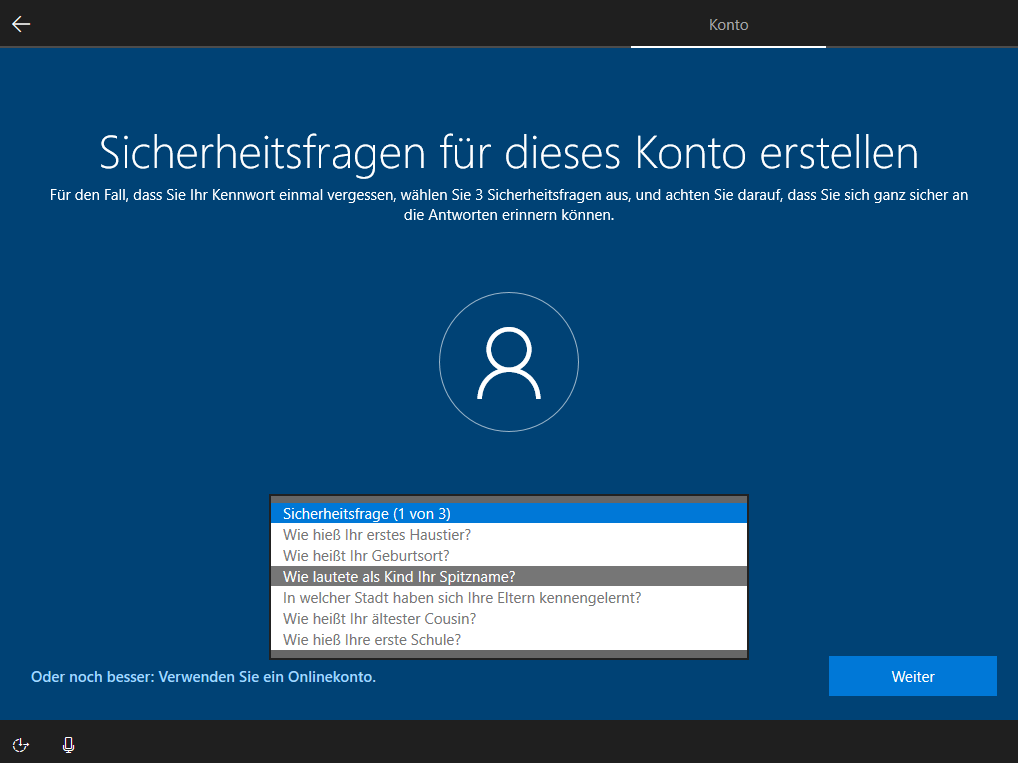Click the back arrow at top left
This screenshot has width=1018, height=763.
pos(20,23)
